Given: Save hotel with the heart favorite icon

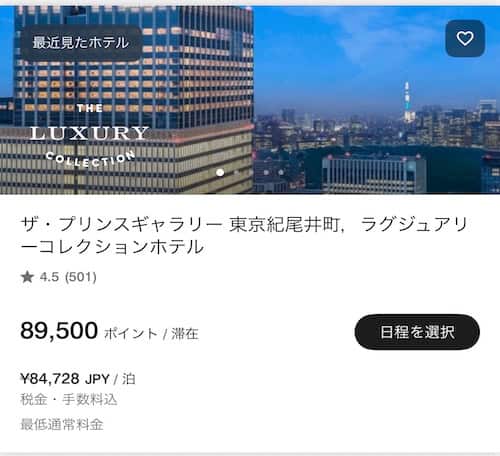Looking at the screenshot, I should (x=465, y=38).
